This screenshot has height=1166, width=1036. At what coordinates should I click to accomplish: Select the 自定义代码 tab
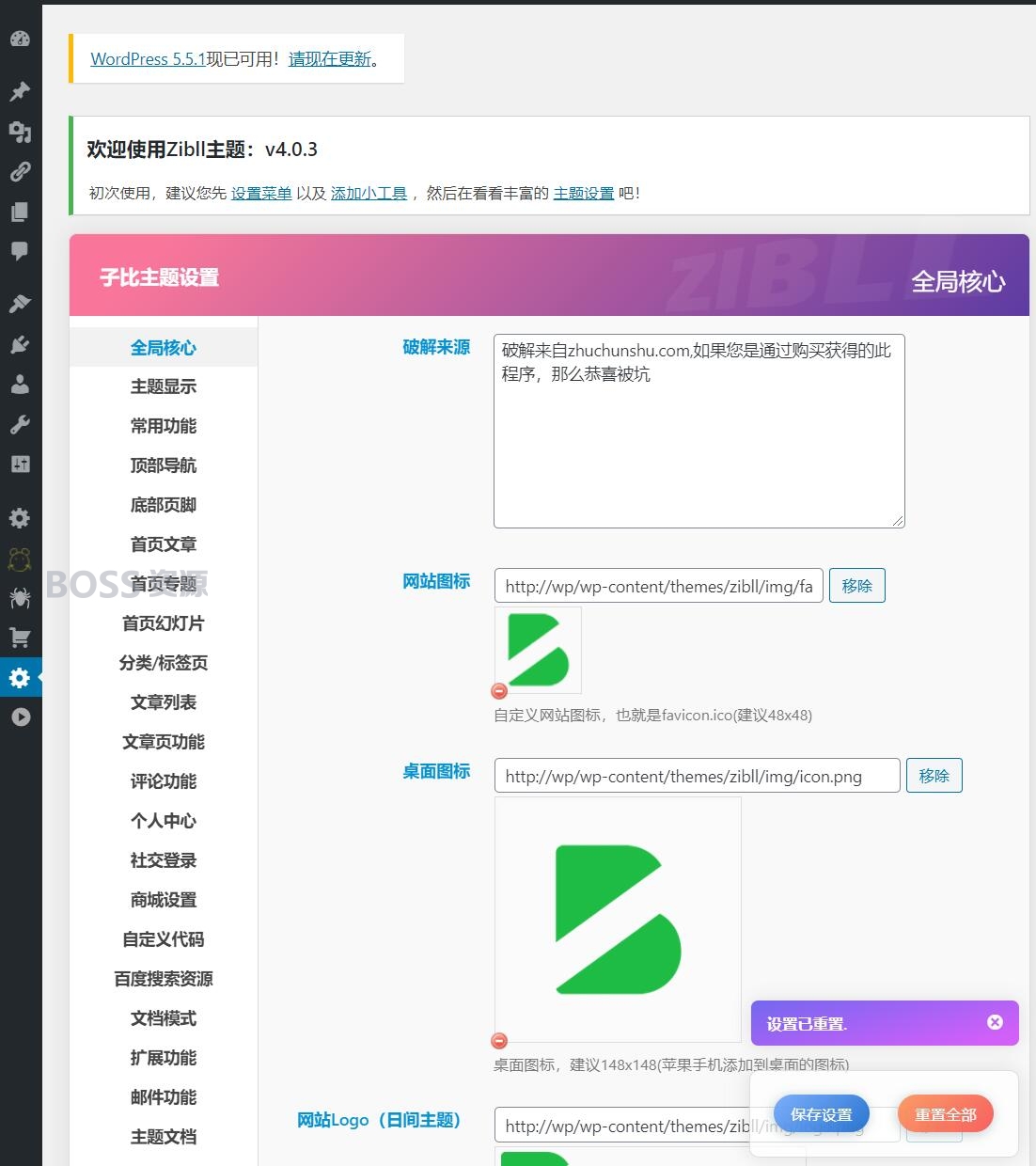pos(164,939)
